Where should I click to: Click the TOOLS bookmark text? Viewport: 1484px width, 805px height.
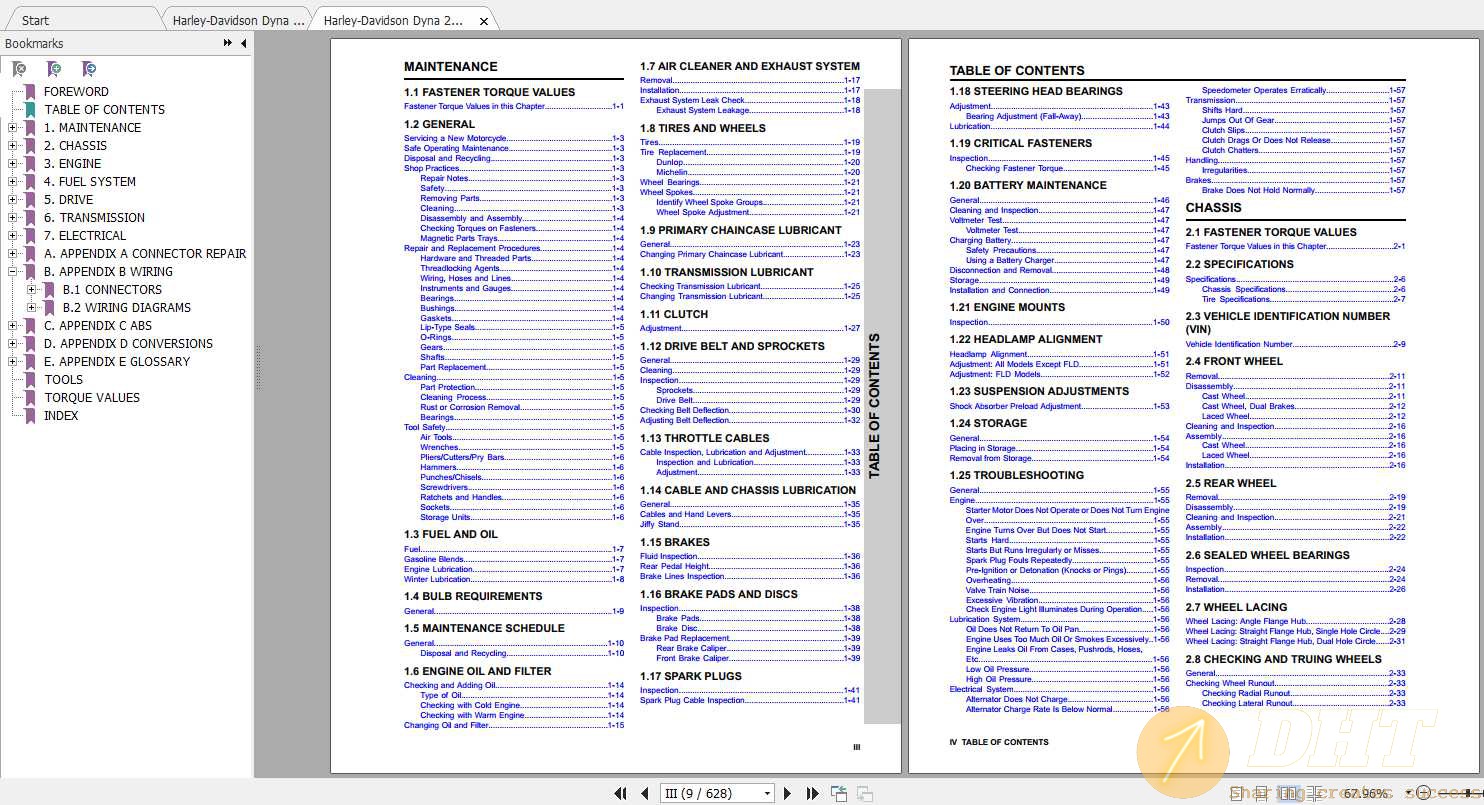(64, 380)
